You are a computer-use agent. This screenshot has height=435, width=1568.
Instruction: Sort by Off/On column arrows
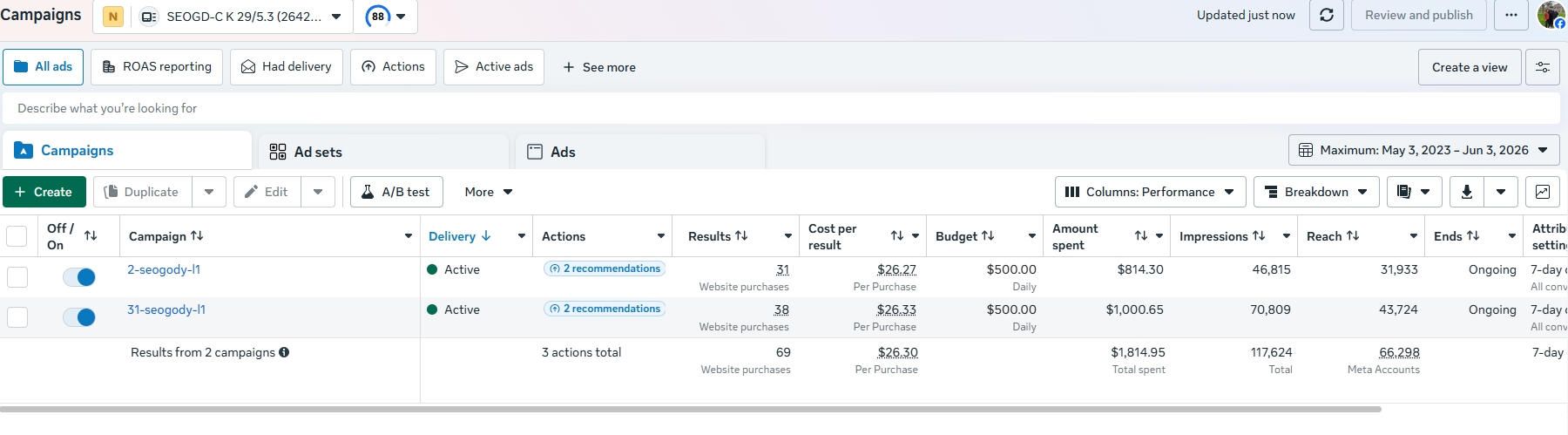(91, 235)
